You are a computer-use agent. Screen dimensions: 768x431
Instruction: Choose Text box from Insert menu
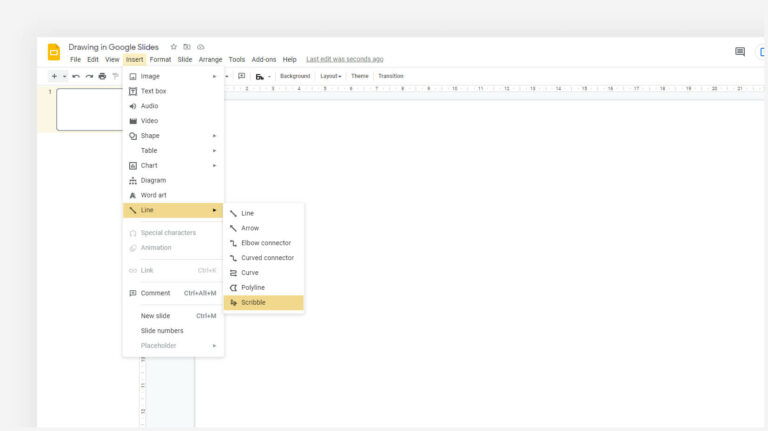pyautogui.click(x=173, y=91)
